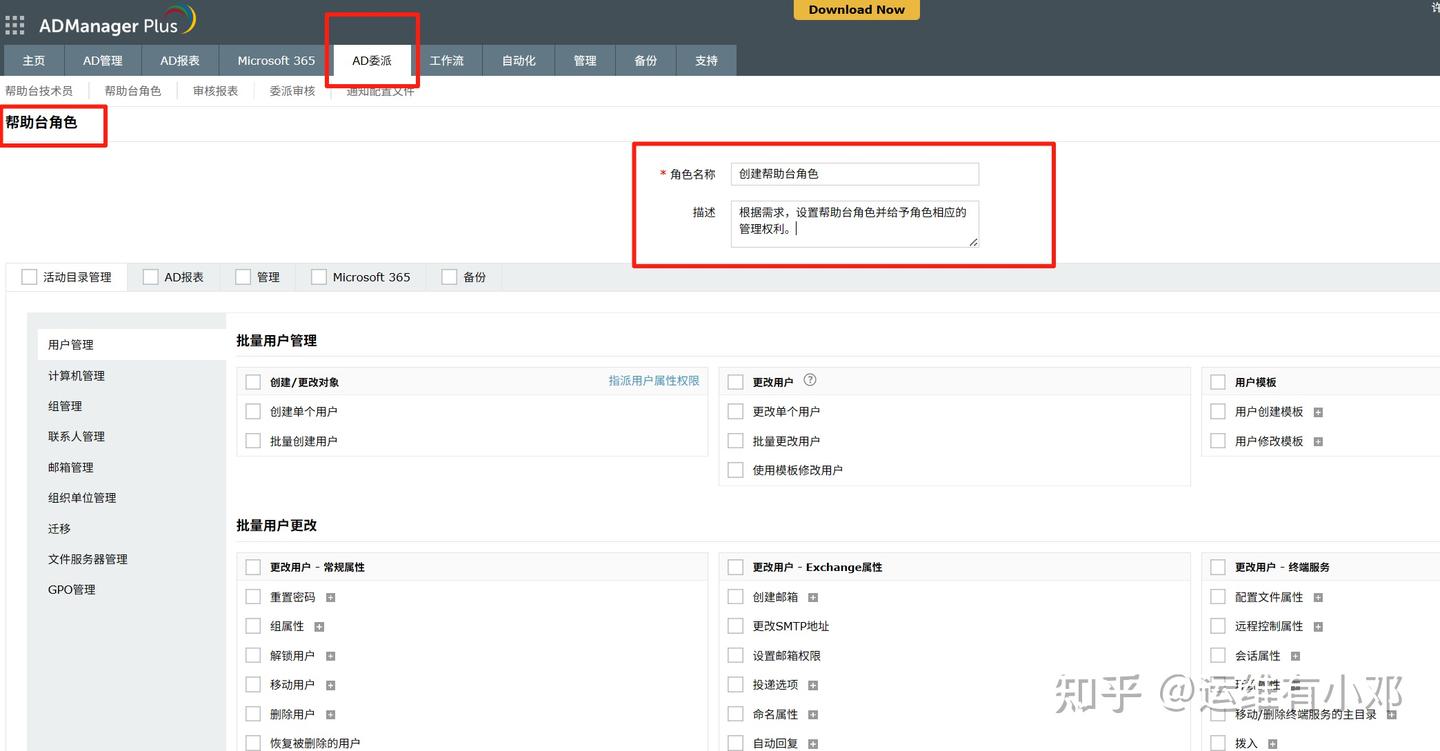The image size is (1440, 751).
Task: Check 设置邮箱权限 option
Action: pos(736,656)
